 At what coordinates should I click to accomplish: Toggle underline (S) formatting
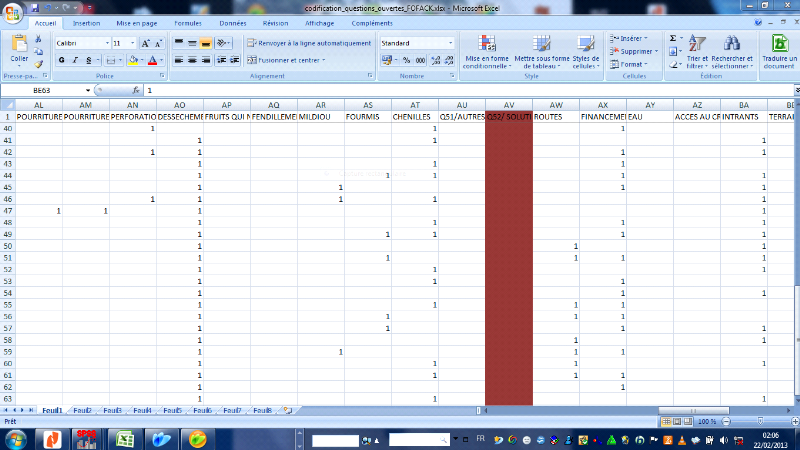click(88, 60)
